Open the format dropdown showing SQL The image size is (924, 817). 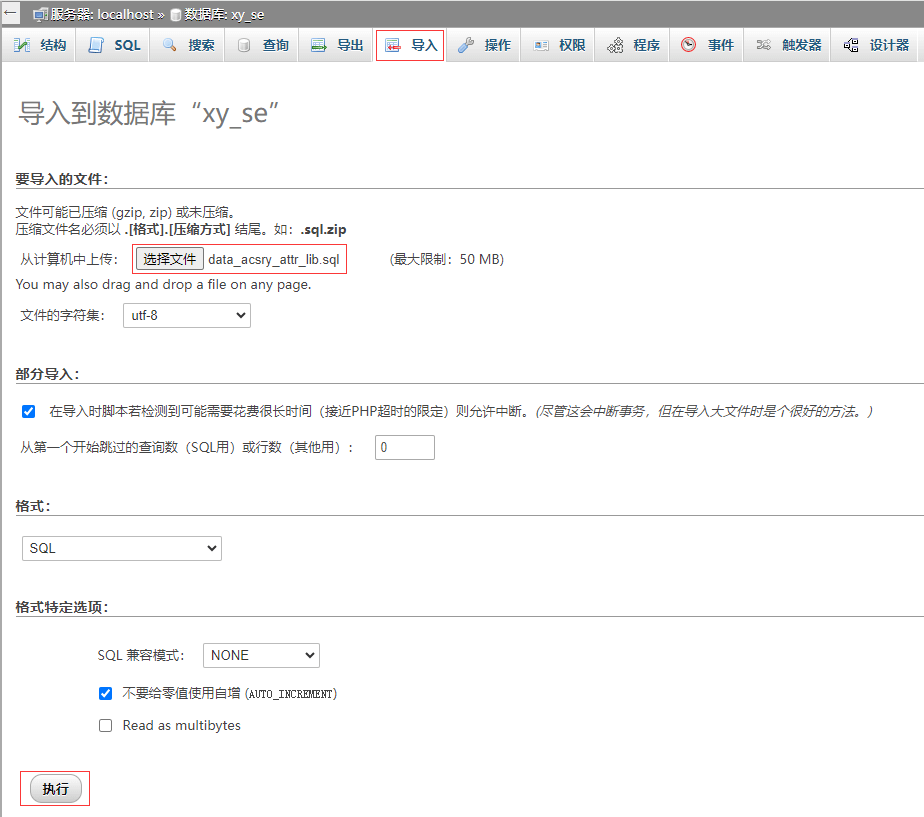[x=121, y=548]
